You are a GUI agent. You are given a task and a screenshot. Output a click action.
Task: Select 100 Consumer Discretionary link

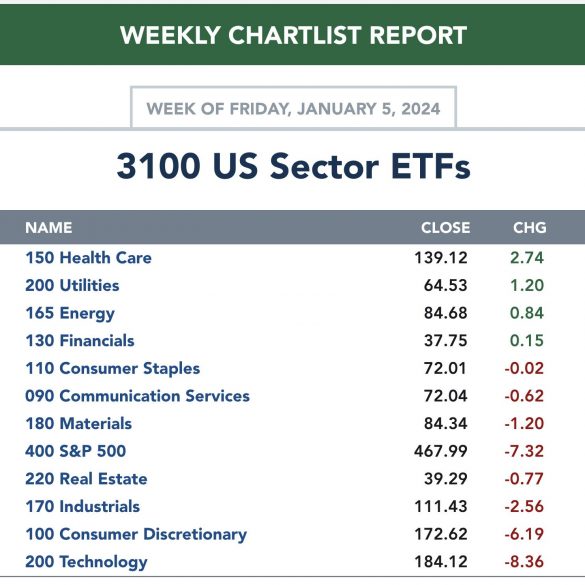[x=136, y=534]
